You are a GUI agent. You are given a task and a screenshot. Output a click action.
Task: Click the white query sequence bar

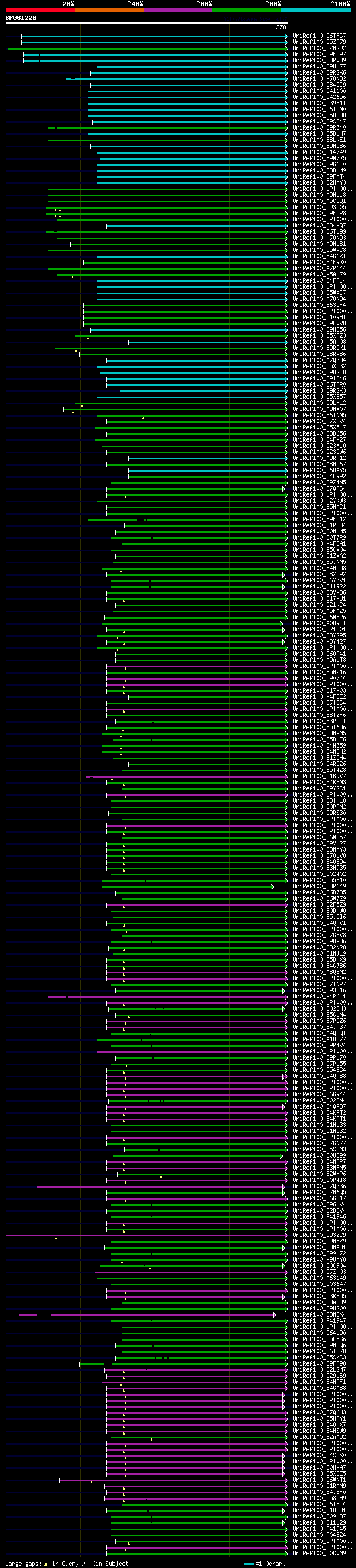[x=147, y=23]
